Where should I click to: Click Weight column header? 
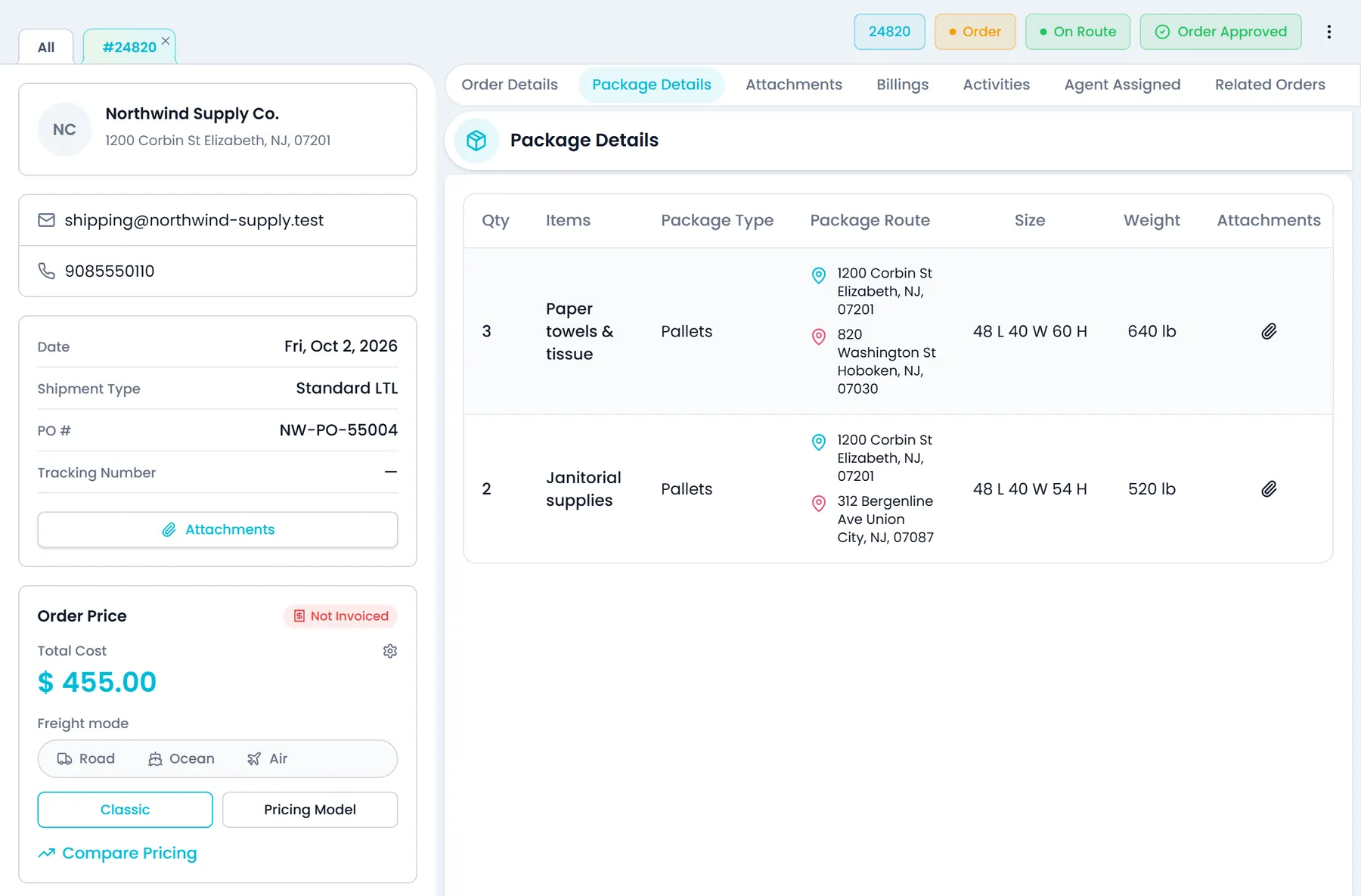click(x=1152, y=220)
